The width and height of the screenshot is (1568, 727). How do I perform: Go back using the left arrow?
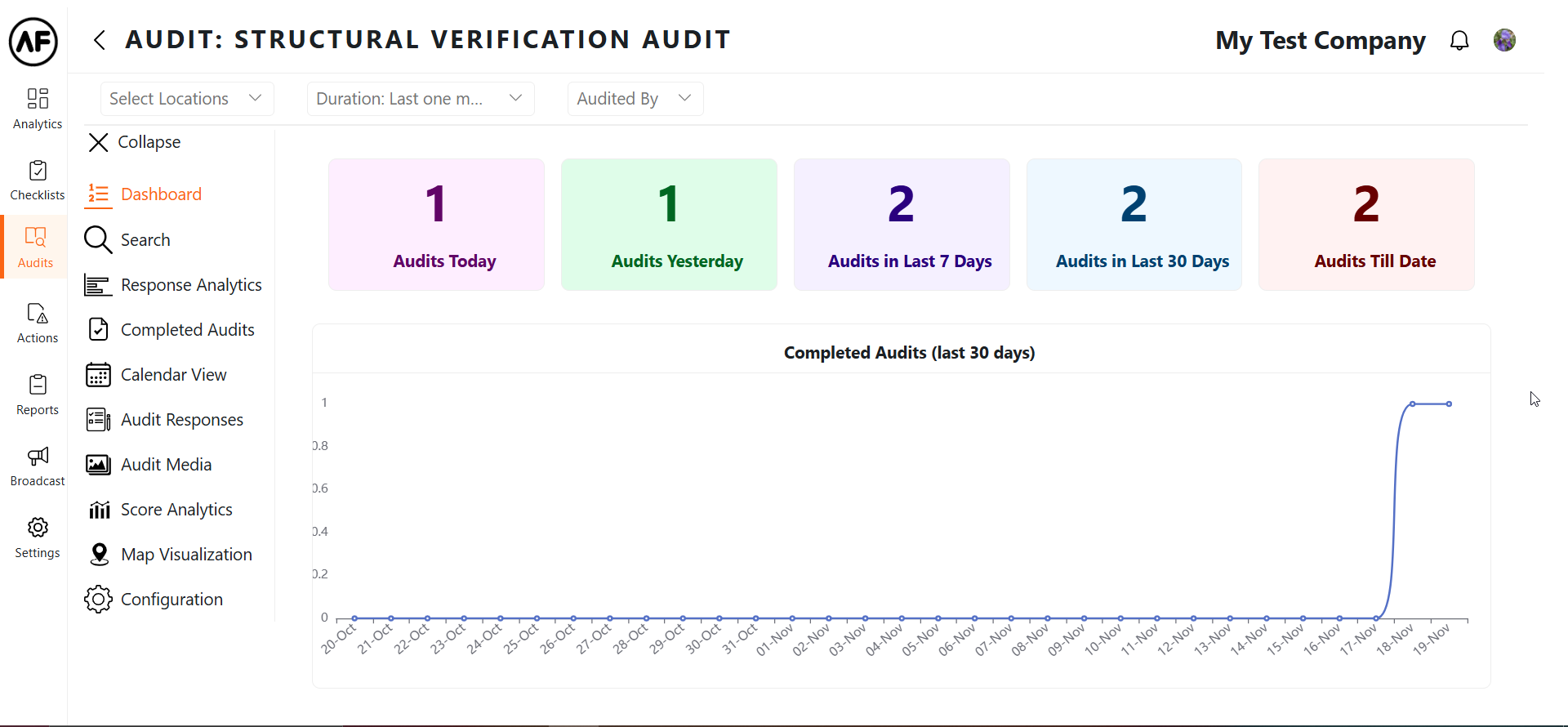click(100, 40)
